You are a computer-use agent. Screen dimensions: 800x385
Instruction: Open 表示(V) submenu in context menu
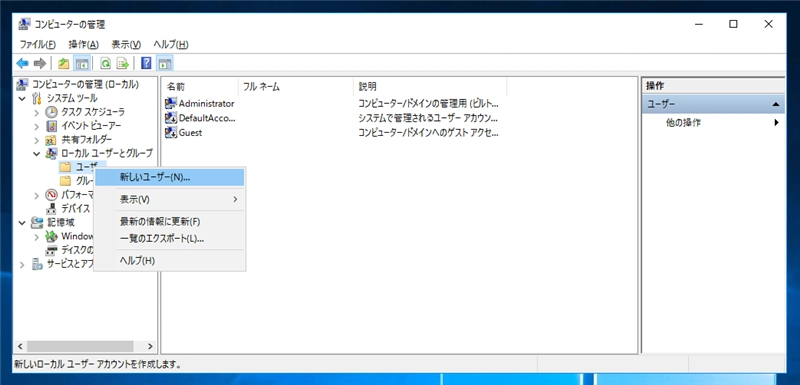pyautogui.click(x=170, y=199)
